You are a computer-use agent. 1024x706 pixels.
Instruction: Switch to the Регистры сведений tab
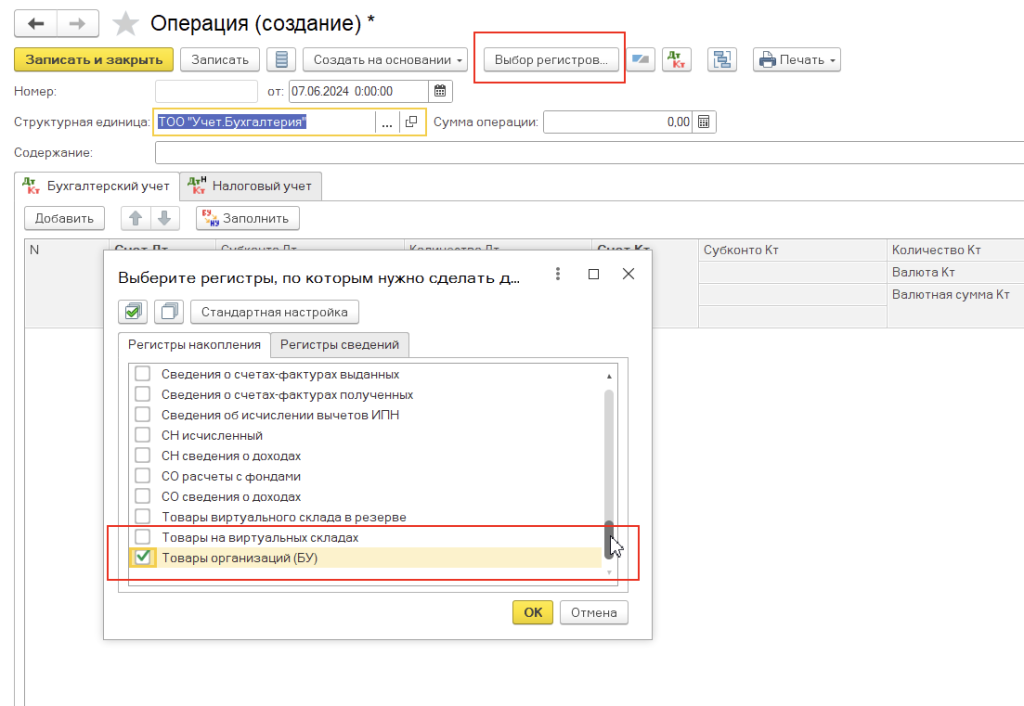coord(339,345)
